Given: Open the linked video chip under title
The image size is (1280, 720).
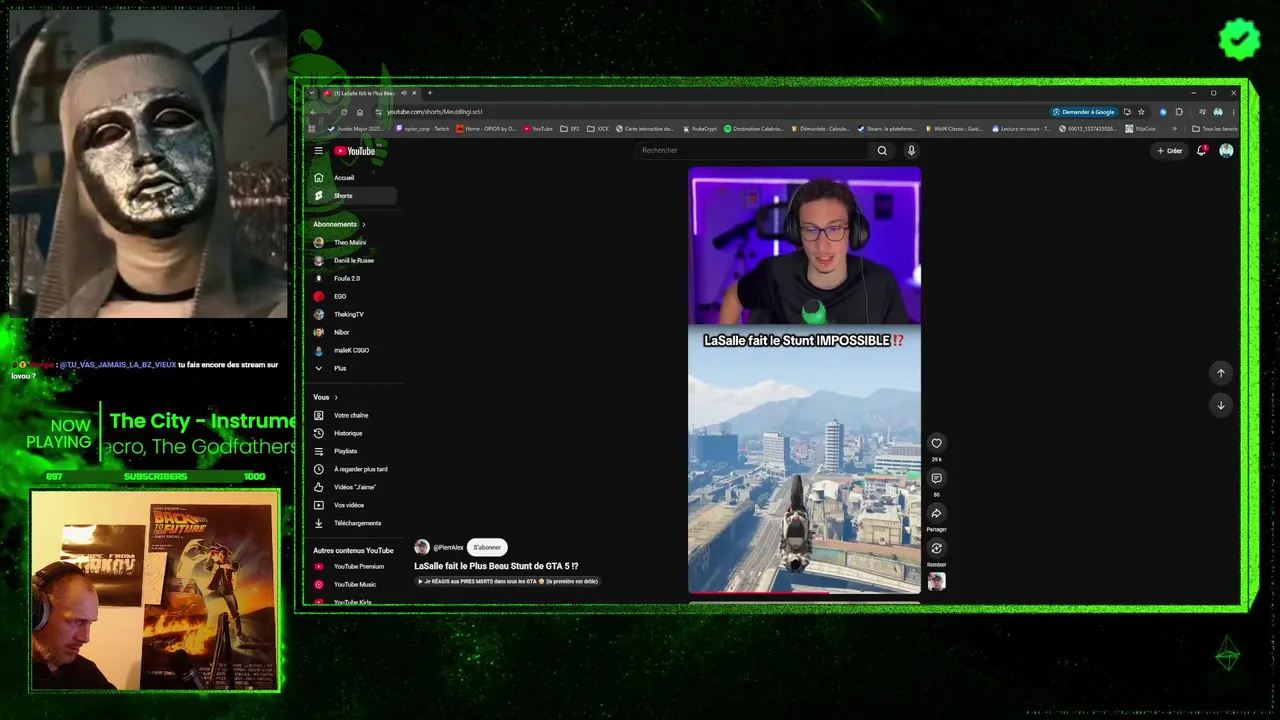Looking at the screenshot, I should [x=507, y=581].
